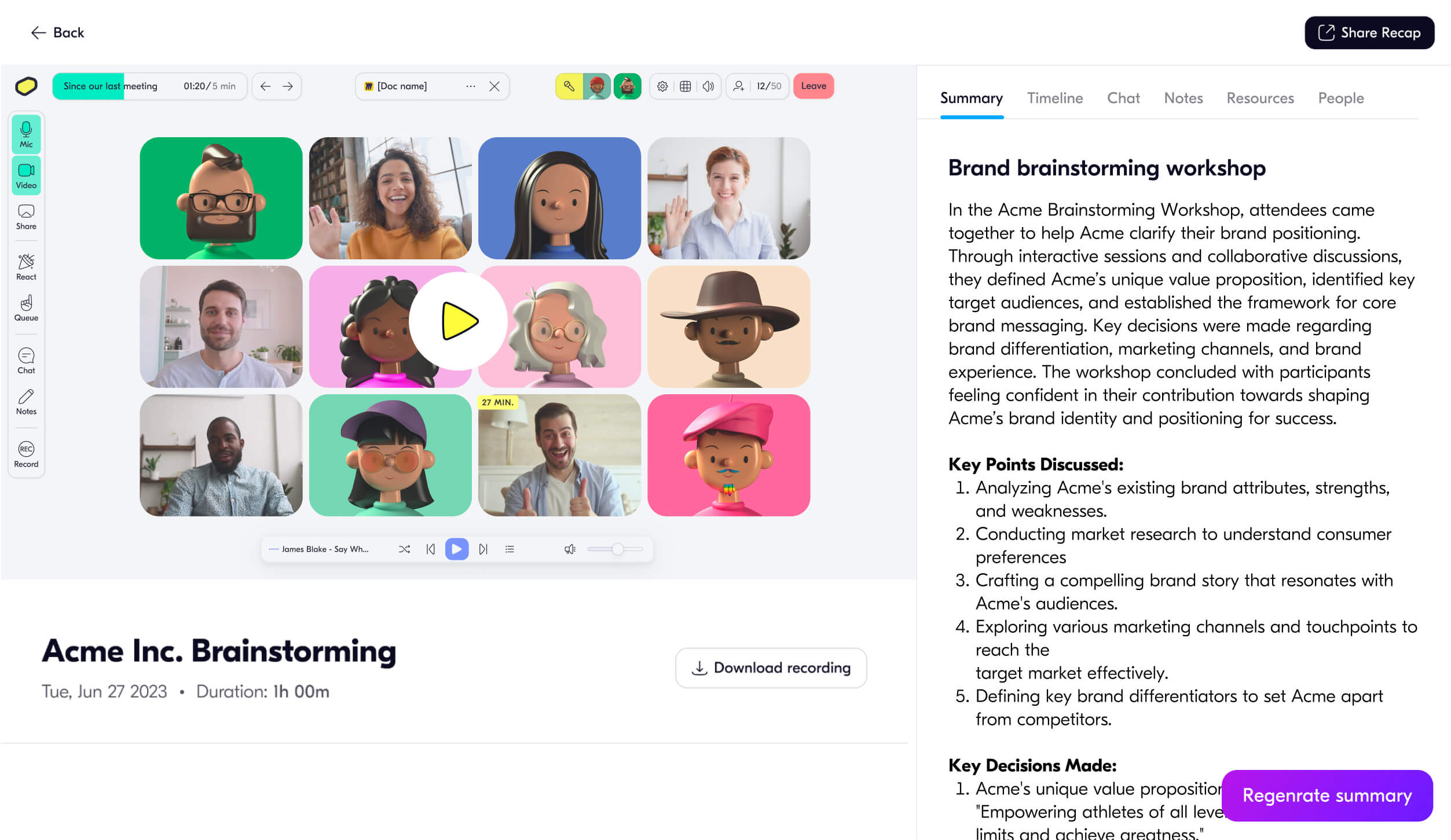The width and height of the screenshot is (1451, 840).
Task: Click the settings gear icon
Action: pyautogui.click(x=662, y=86)
